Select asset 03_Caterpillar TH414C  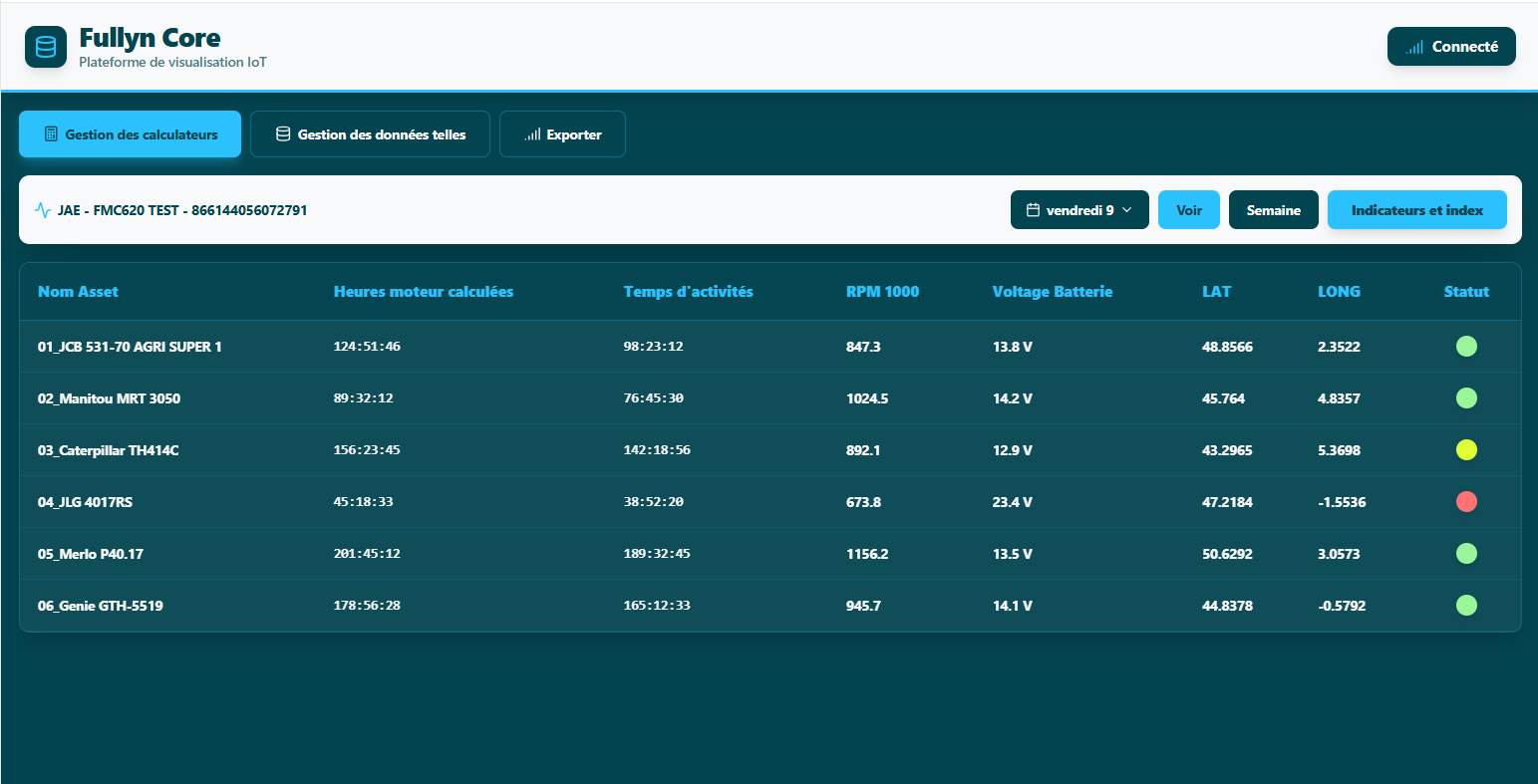point(108,450)
